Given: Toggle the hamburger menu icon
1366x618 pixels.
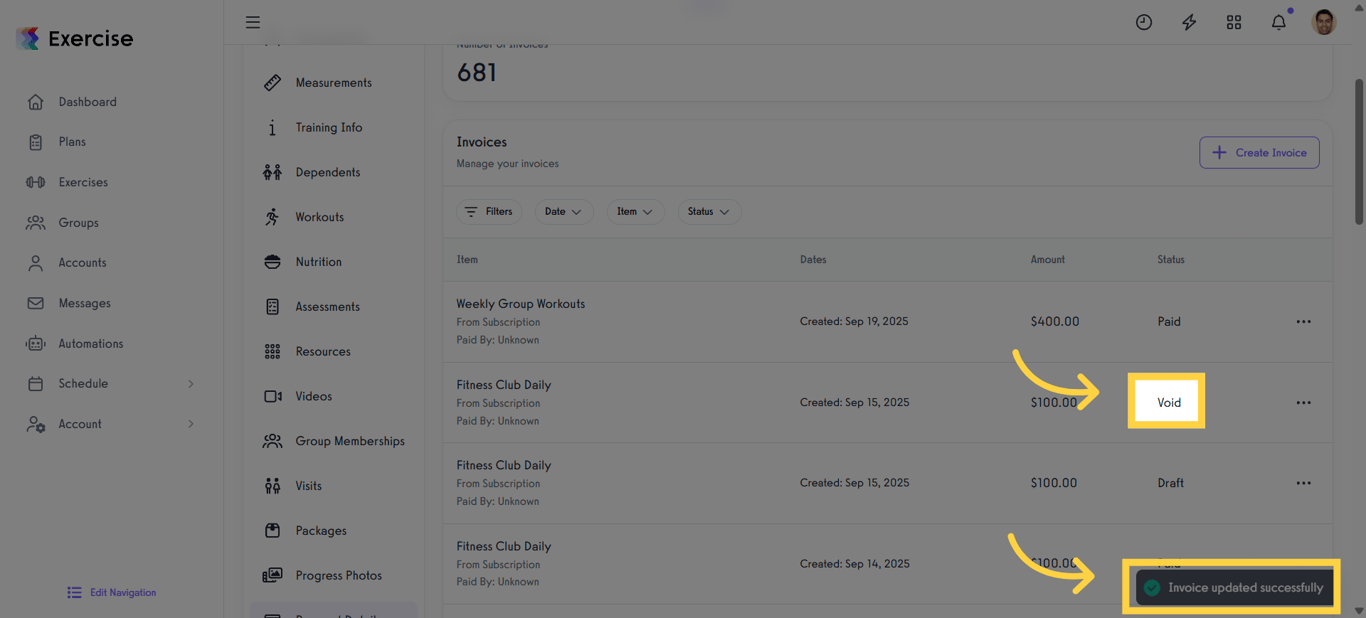Looking at the screenshot, I should coord(253,22).
